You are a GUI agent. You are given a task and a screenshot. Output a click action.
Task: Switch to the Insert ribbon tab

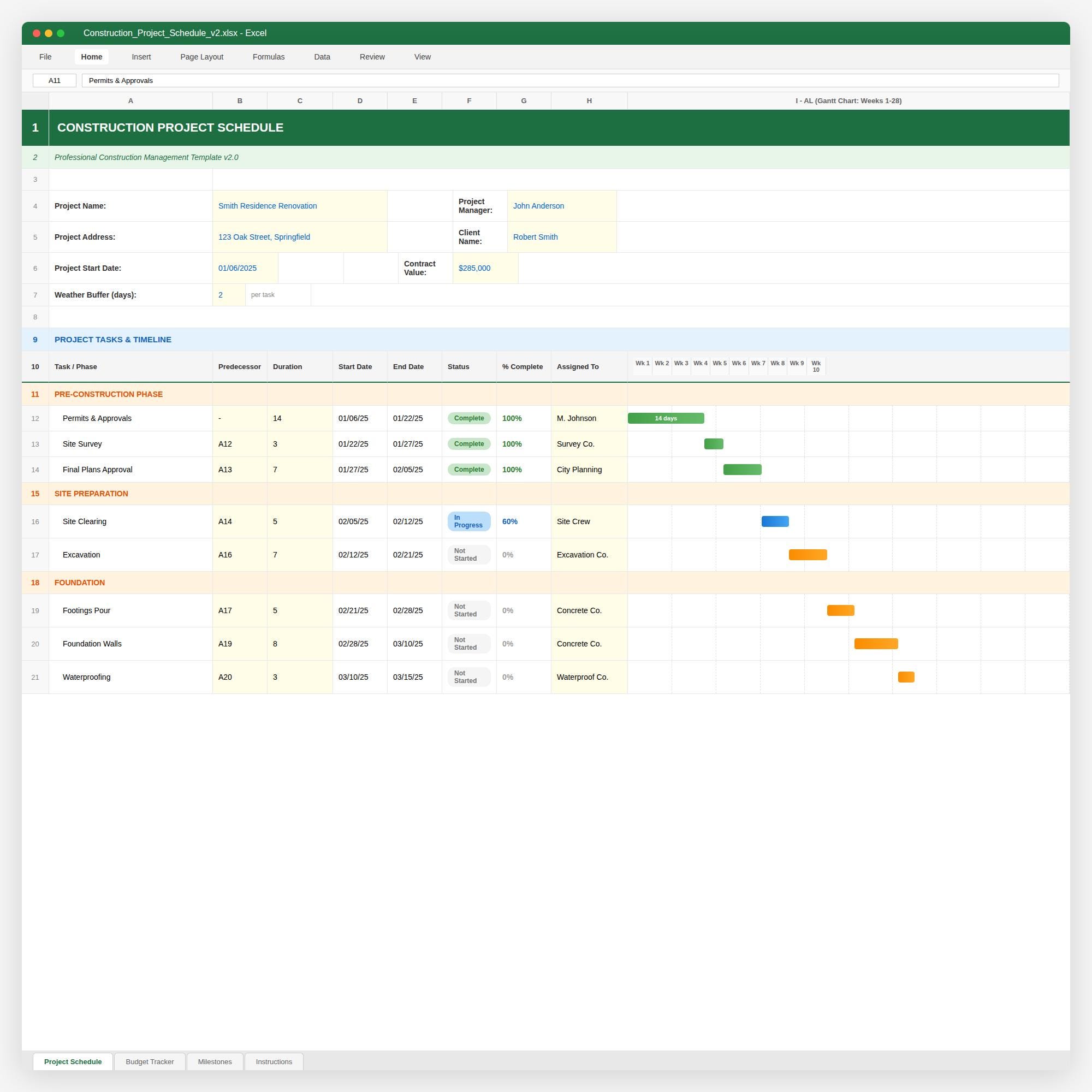(x=141, y=57)
